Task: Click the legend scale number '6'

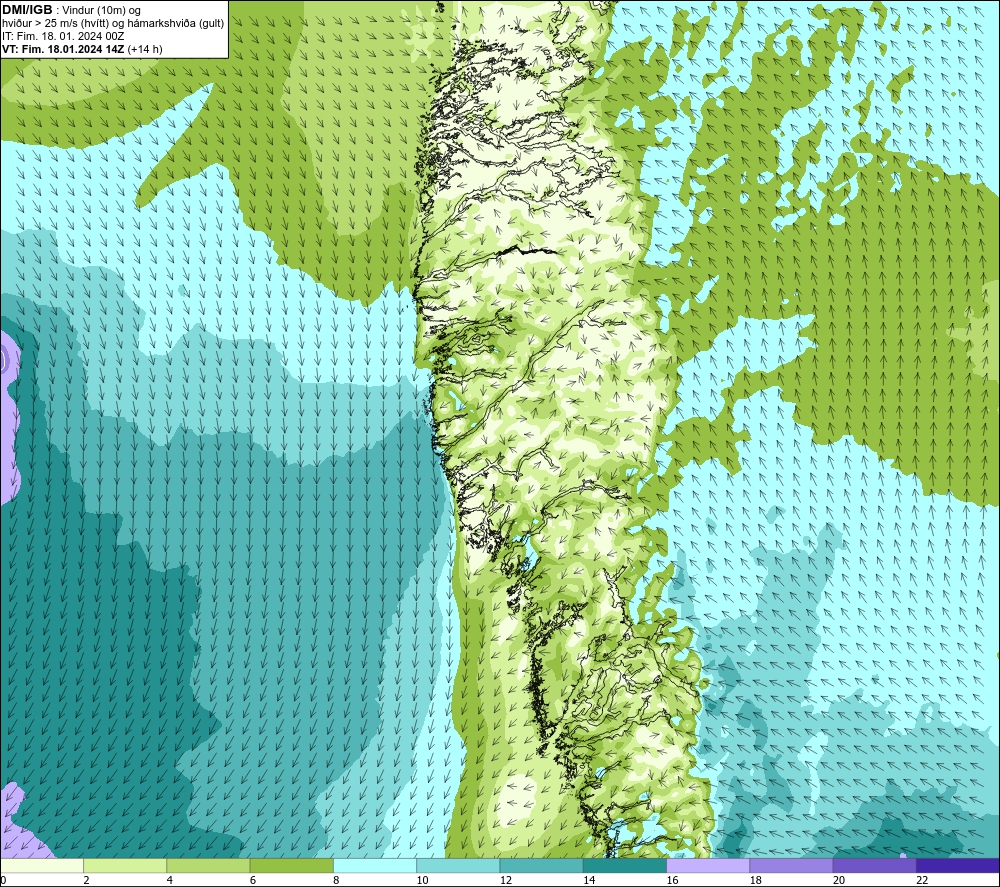Action: pos(253,880)
